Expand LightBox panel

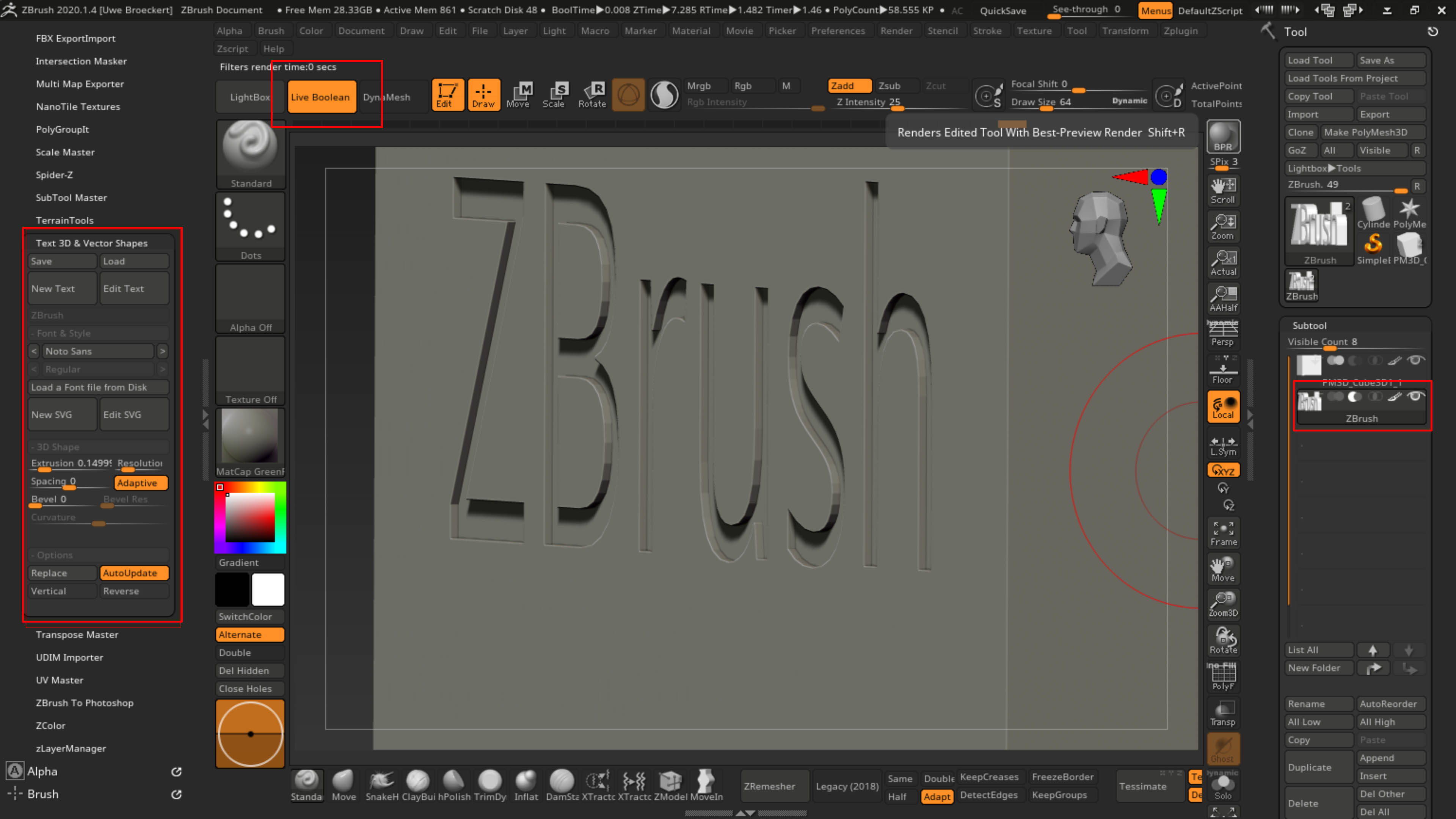point(250,97)
